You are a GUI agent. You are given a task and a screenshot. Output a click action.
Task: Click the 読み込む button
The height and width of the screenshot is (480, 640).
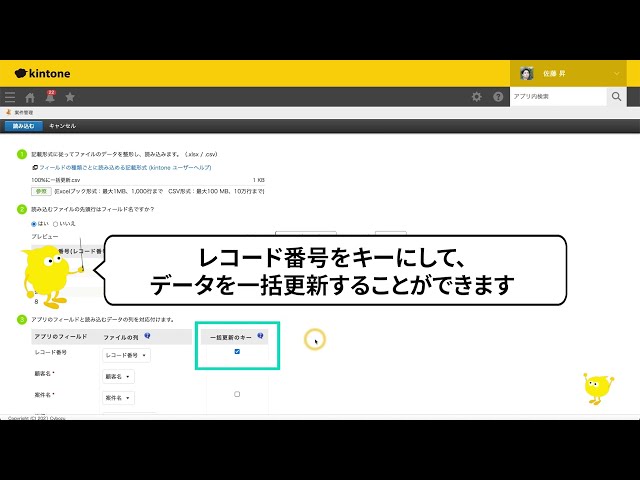(x=24, y=126)
